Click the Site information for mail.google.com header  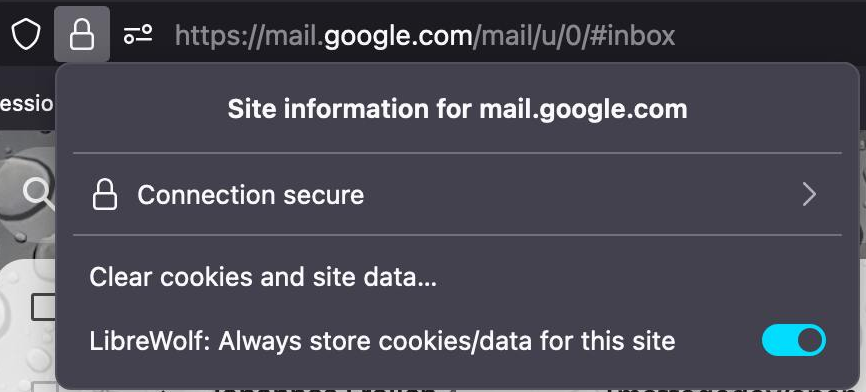457,109
